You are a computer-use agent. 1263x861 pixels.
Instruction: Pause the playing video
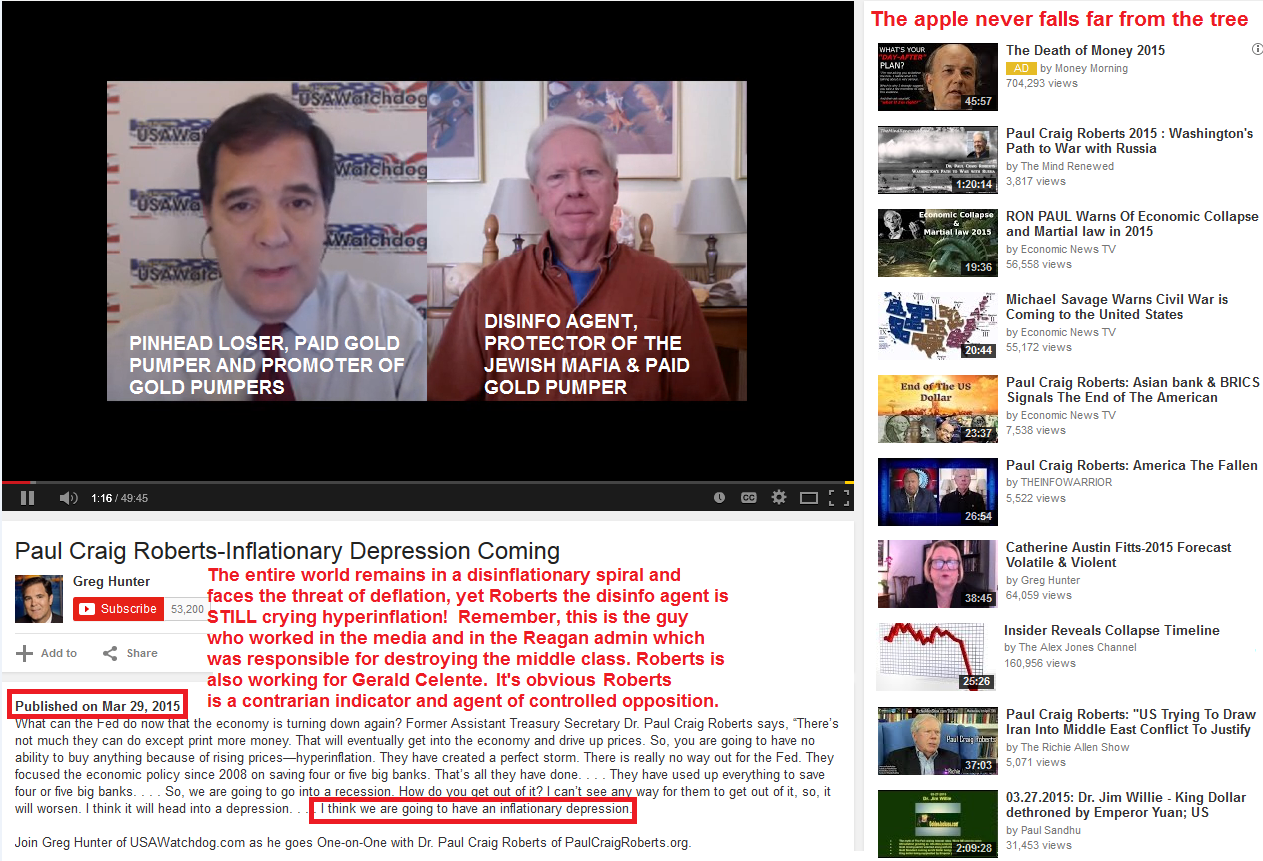click(28, 497)
